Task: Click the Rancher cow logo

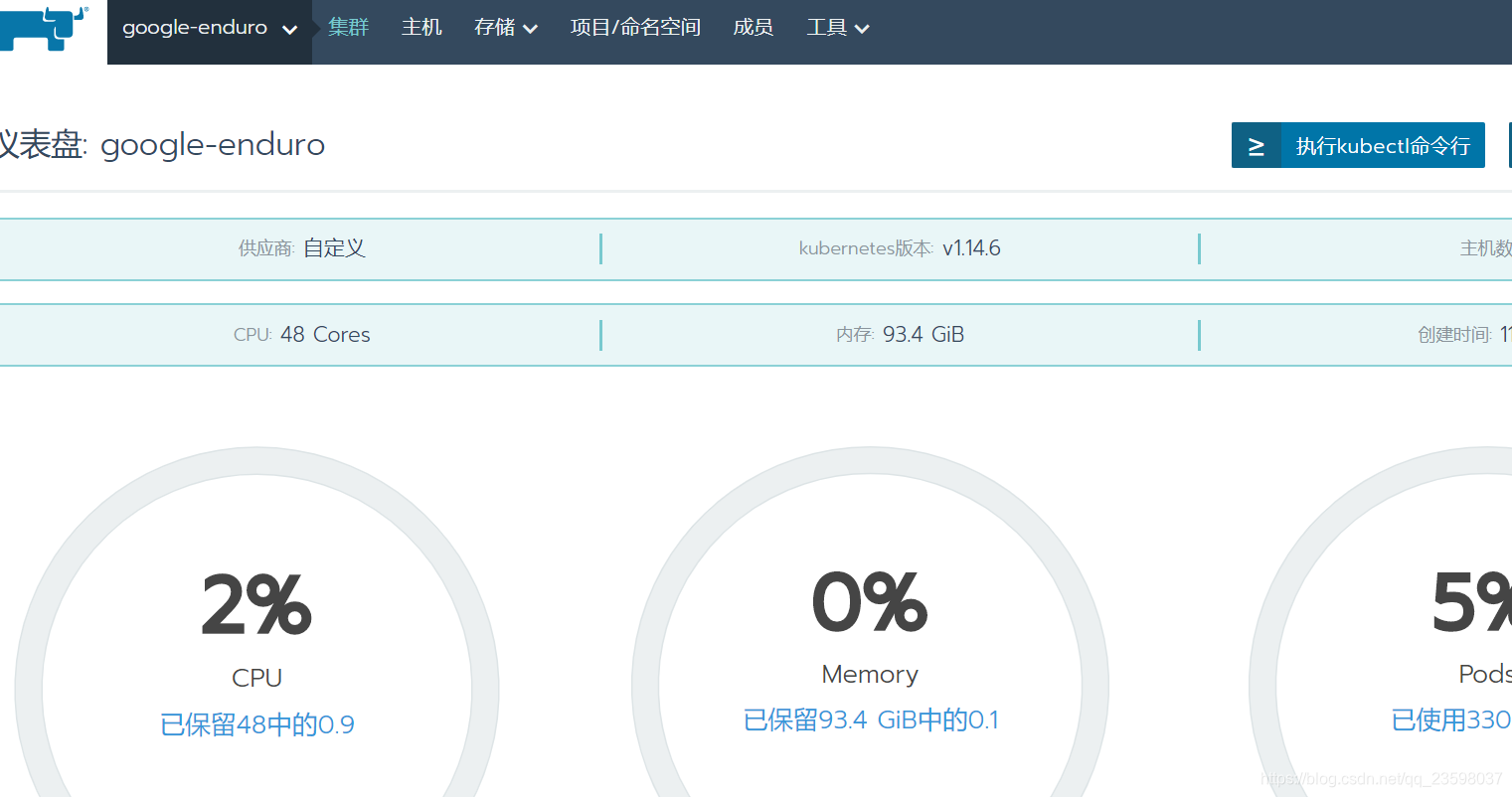Action: pyautogui.click(x=42, y=28)
